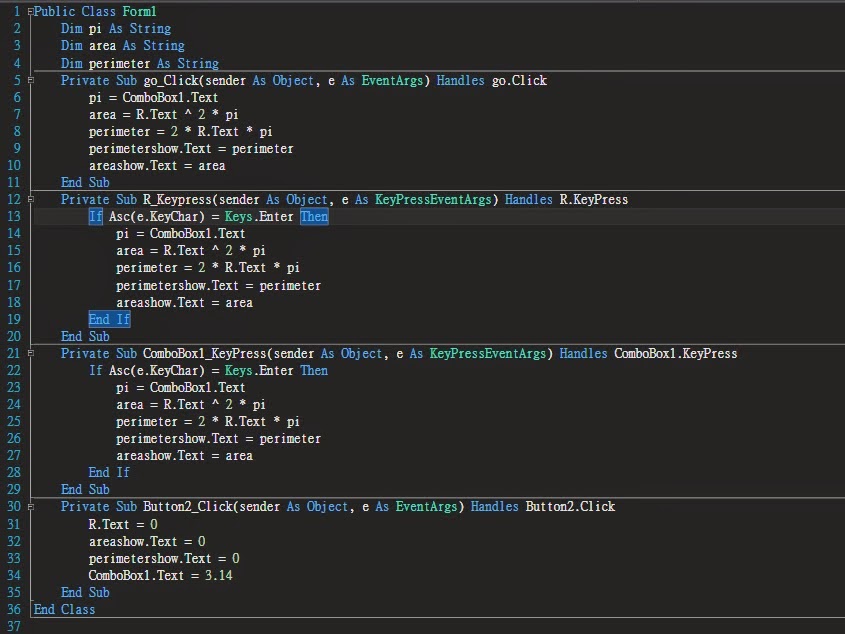Screen dimensions: 845x634
Task: Click 'ComboBox1.KeyPress' in the Handles clause
Action: coord(676,354)
